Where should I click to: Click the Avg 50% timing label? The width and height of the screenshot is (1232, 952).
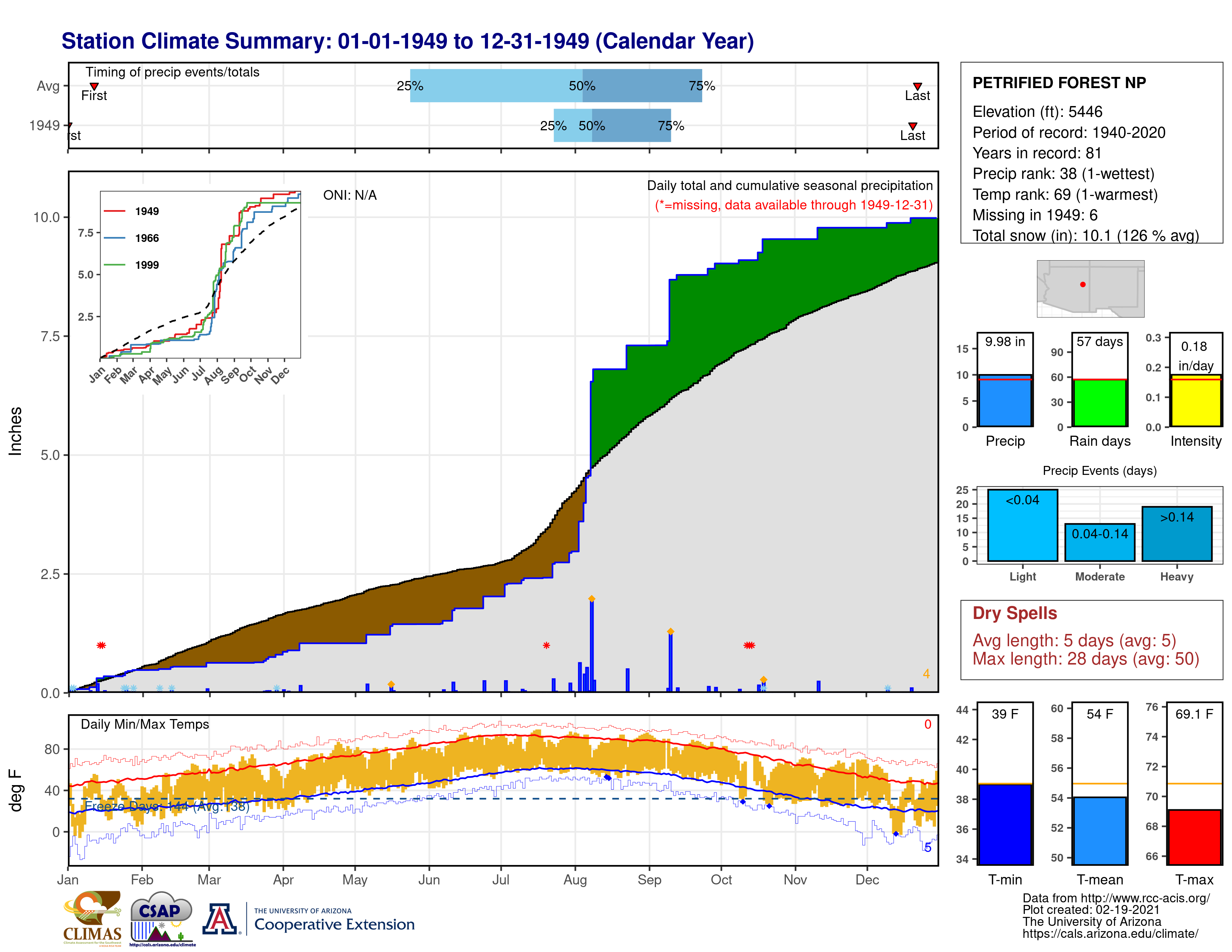click(x=582, y=86)
